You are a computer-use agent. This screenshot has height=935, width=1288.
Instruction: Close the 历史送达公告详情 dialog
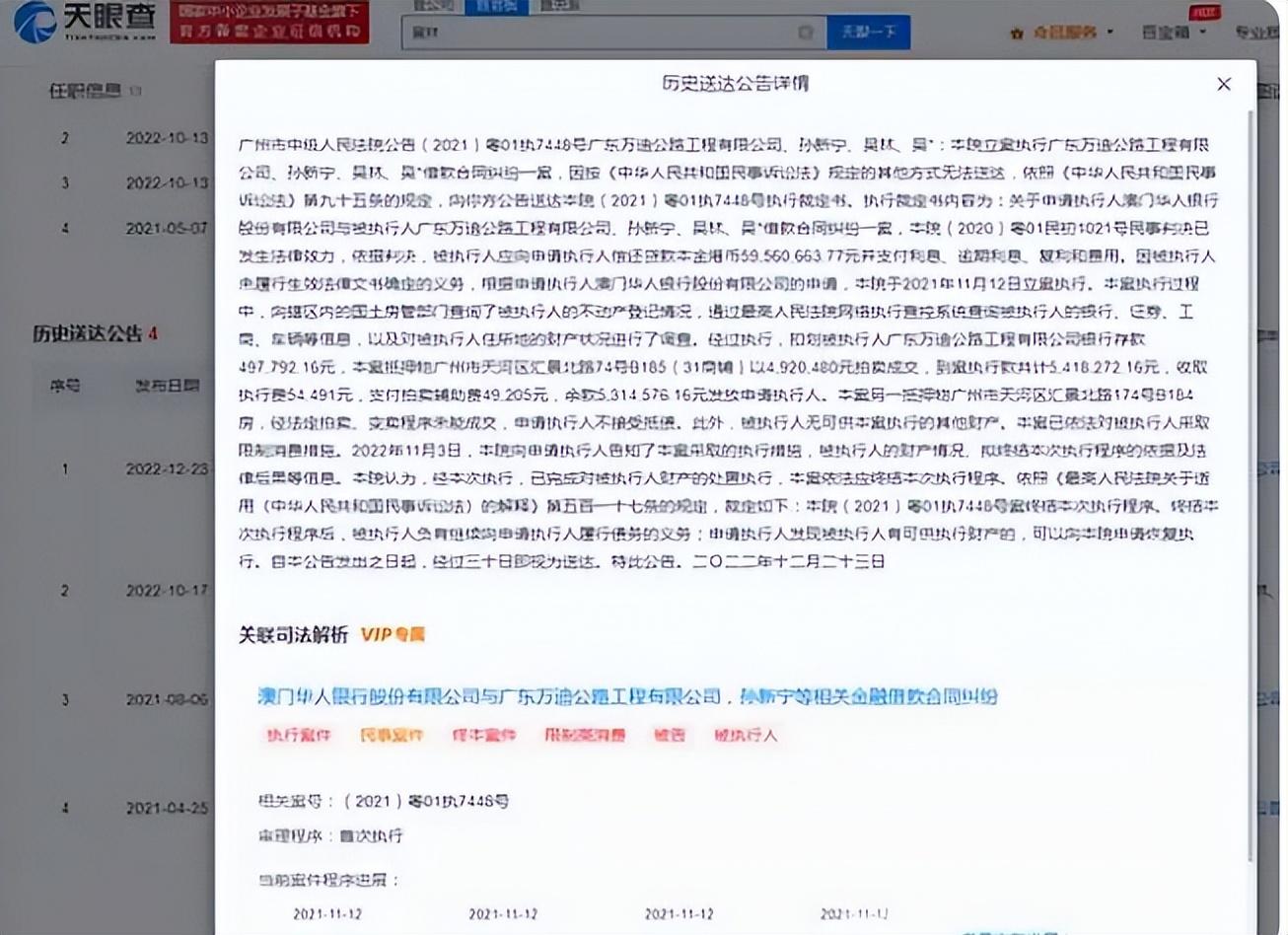click(1224, 85)
